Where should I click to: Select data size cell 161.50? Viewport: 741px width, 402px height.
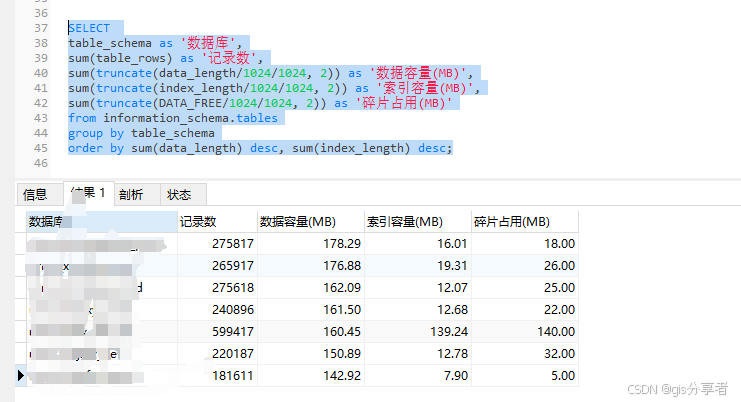click(311, 309)
